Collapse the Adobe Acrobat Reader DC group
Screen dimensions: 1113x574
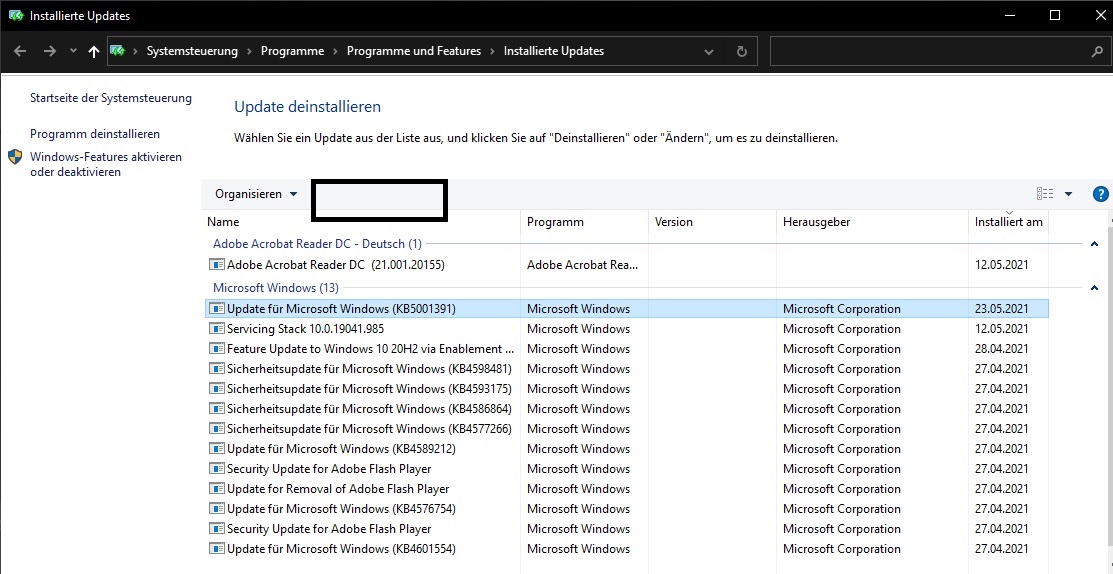tap(1094, 244)
